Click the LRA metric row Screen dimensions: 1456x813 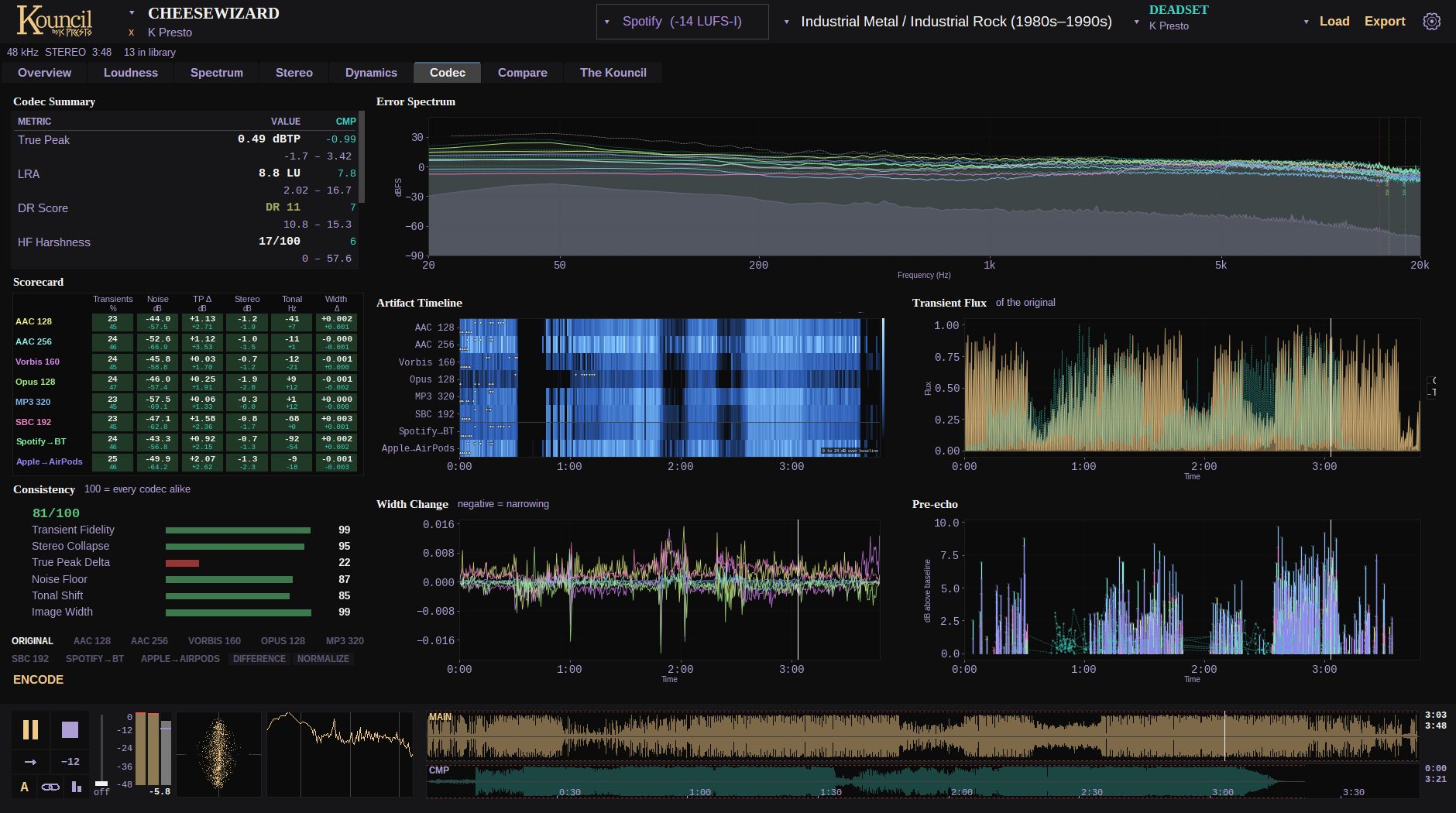click(x=186, y=181)
